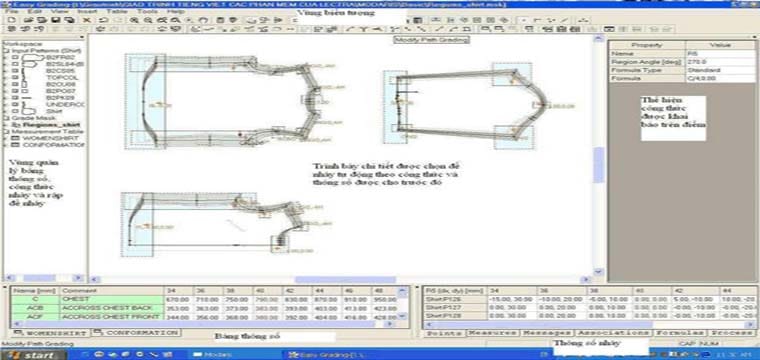
Task: Click the Delete X toolbar icon
Action: coord(86,20)
